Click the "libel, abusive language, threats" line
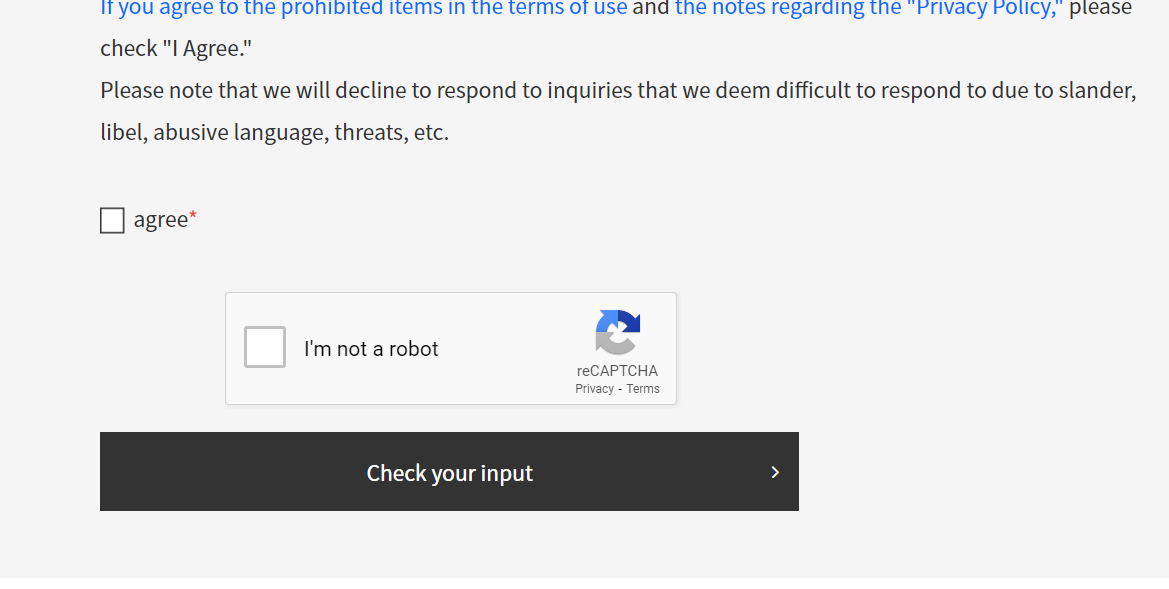The width and height of the screenshot is (1169, 589). pyautogui.click(x=274, y=133)
